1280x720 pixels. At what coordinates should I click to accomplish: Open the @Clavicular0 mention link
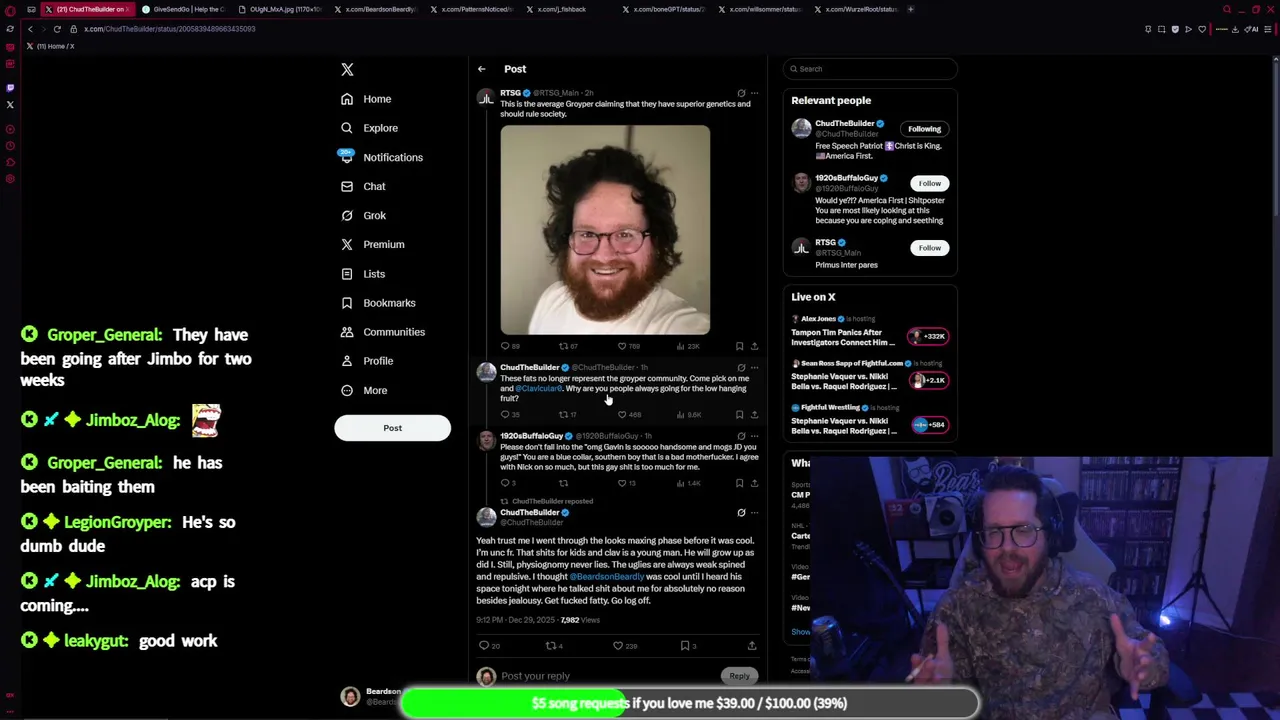tap(539, 388)
